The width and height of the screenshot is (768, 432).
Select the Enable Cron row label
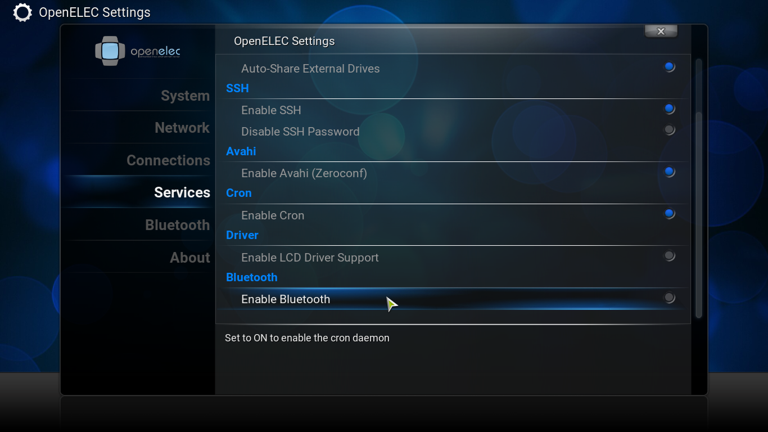pyautogui.click(x=272, y=216)
